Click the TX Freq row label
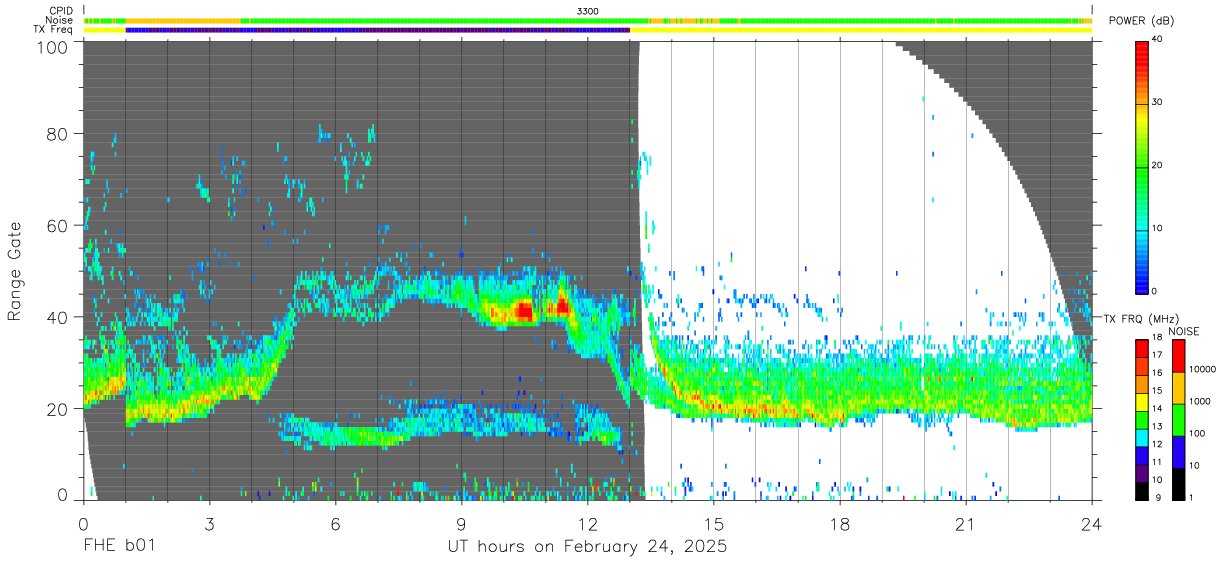The height and width of the screenshot is (567, 1228). pyautogui.click(x=54, y=29)
